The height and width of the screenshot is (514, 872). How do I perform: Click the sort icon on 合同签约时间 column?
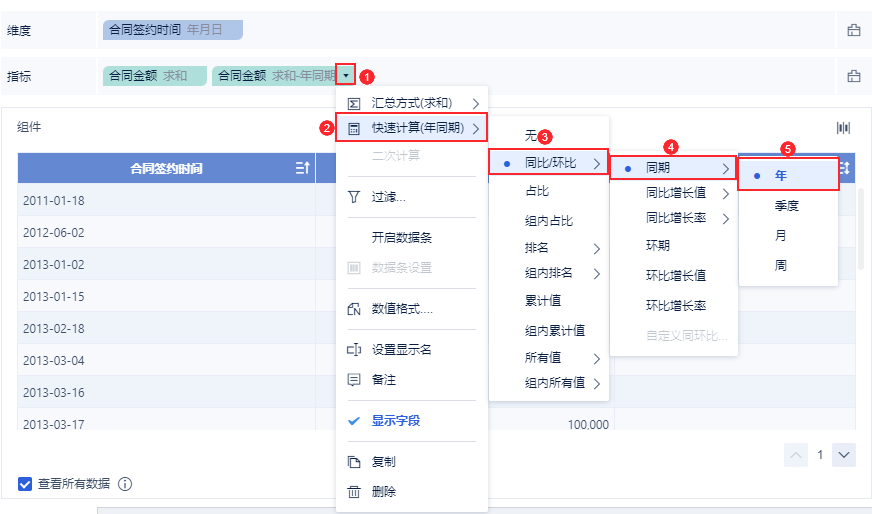click(302, 168)
